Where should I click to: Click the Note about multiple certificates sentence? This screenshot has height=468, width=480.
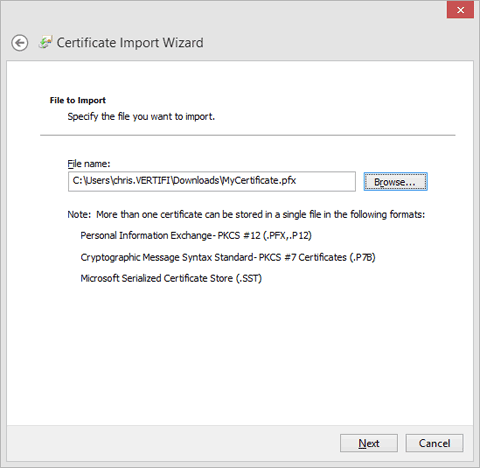(x=246, y=214)
